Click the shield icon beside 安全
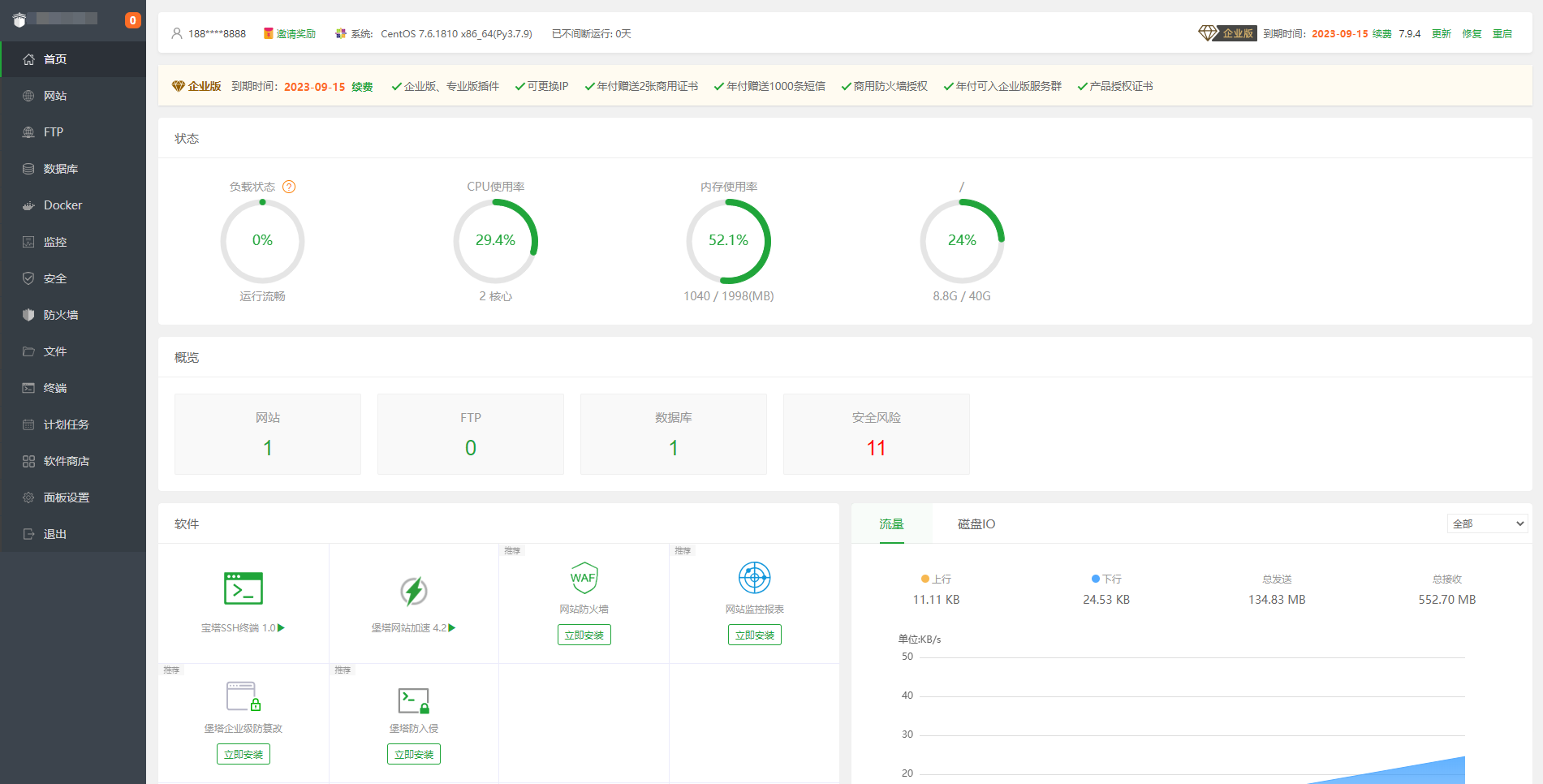Viewport: 1543px width, 784px height. pos(28,278)
